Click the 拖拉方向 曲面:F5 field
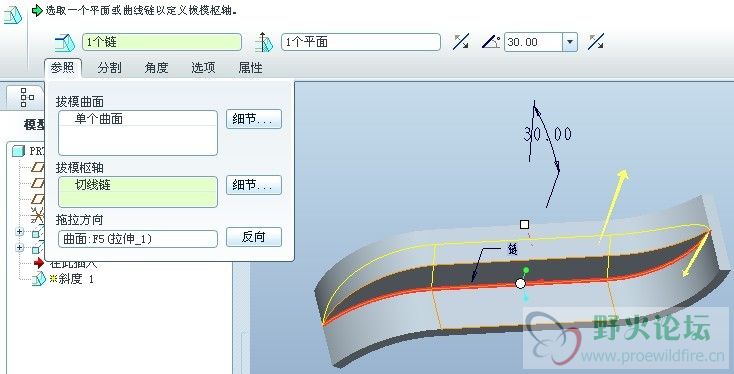Image resolution: width=734 pixels, height=374 pixels. tap(138, 239)
